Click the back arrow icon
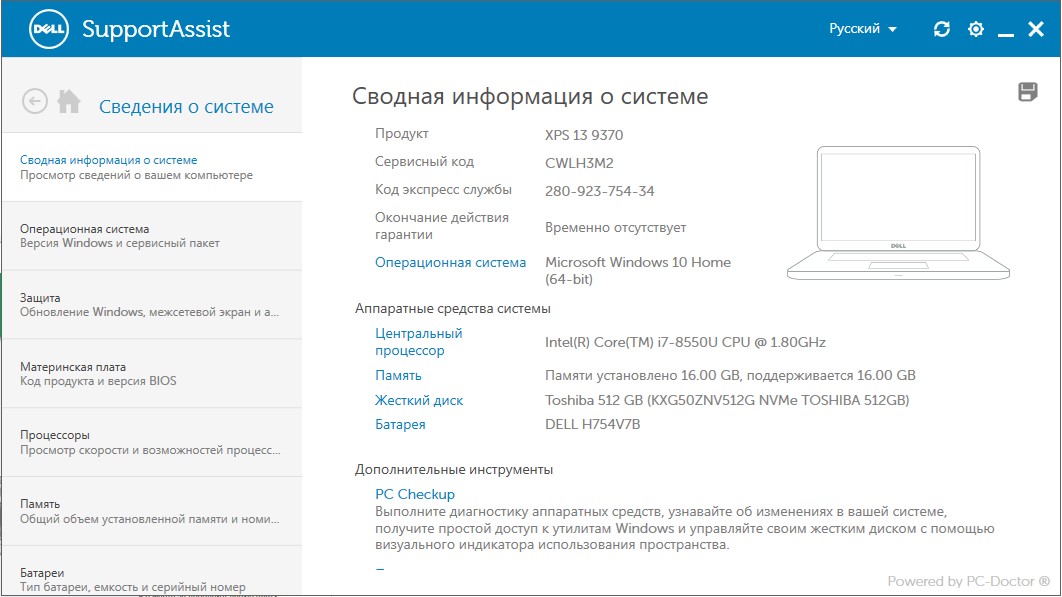 point(35,102)
